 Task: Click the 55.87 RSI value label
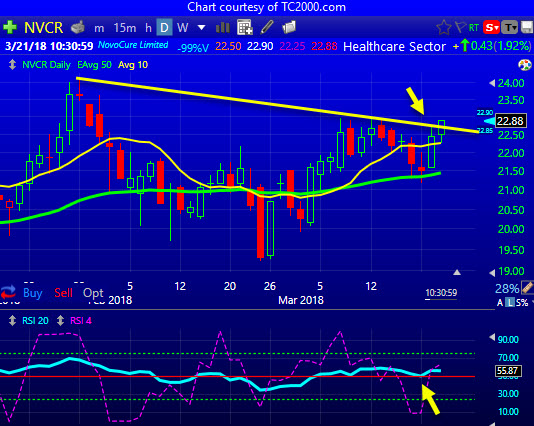click(507, 370)
